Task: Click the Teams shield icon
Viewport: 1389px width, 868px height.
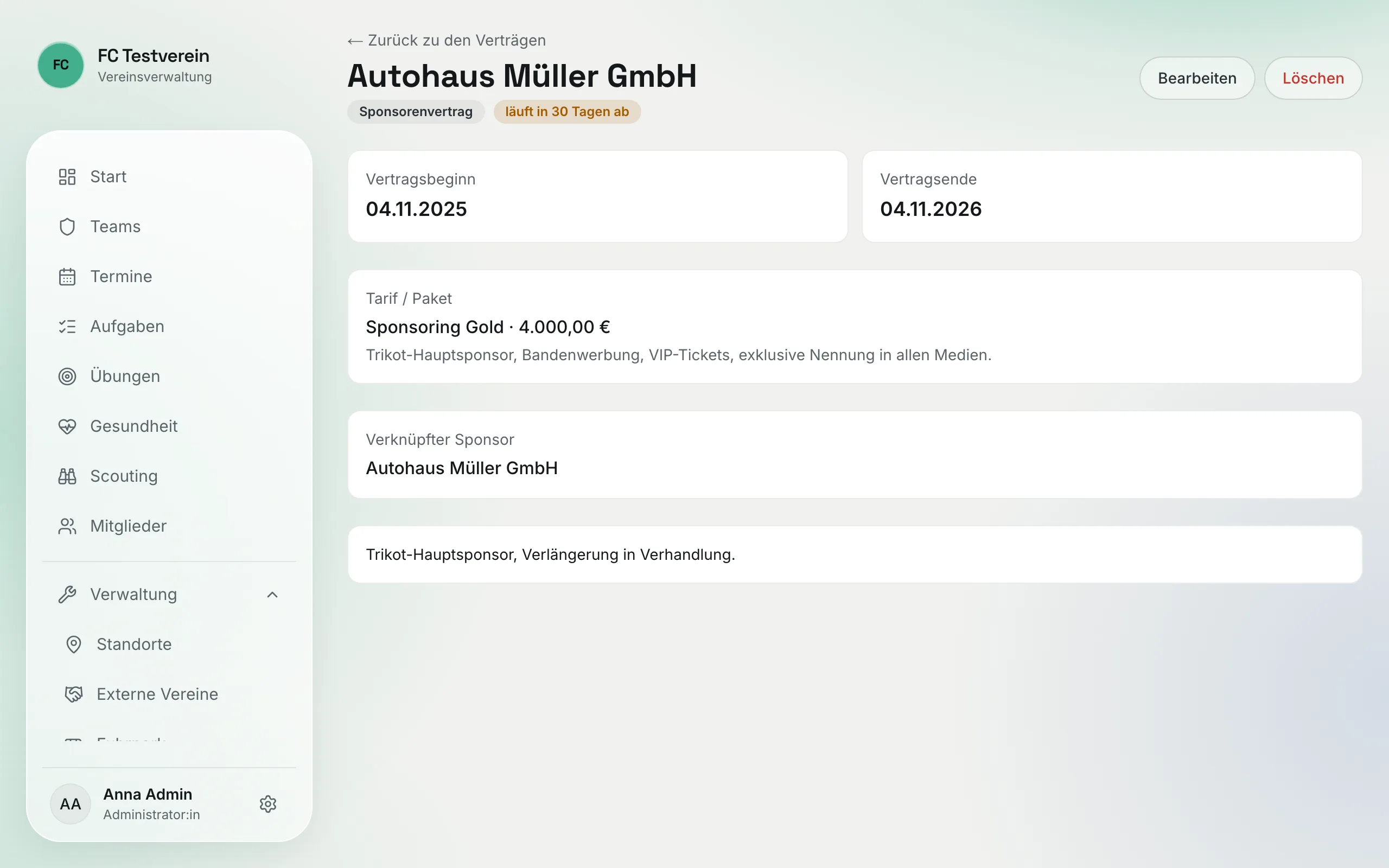Action: pyautogui.click(x=67, y=227)
